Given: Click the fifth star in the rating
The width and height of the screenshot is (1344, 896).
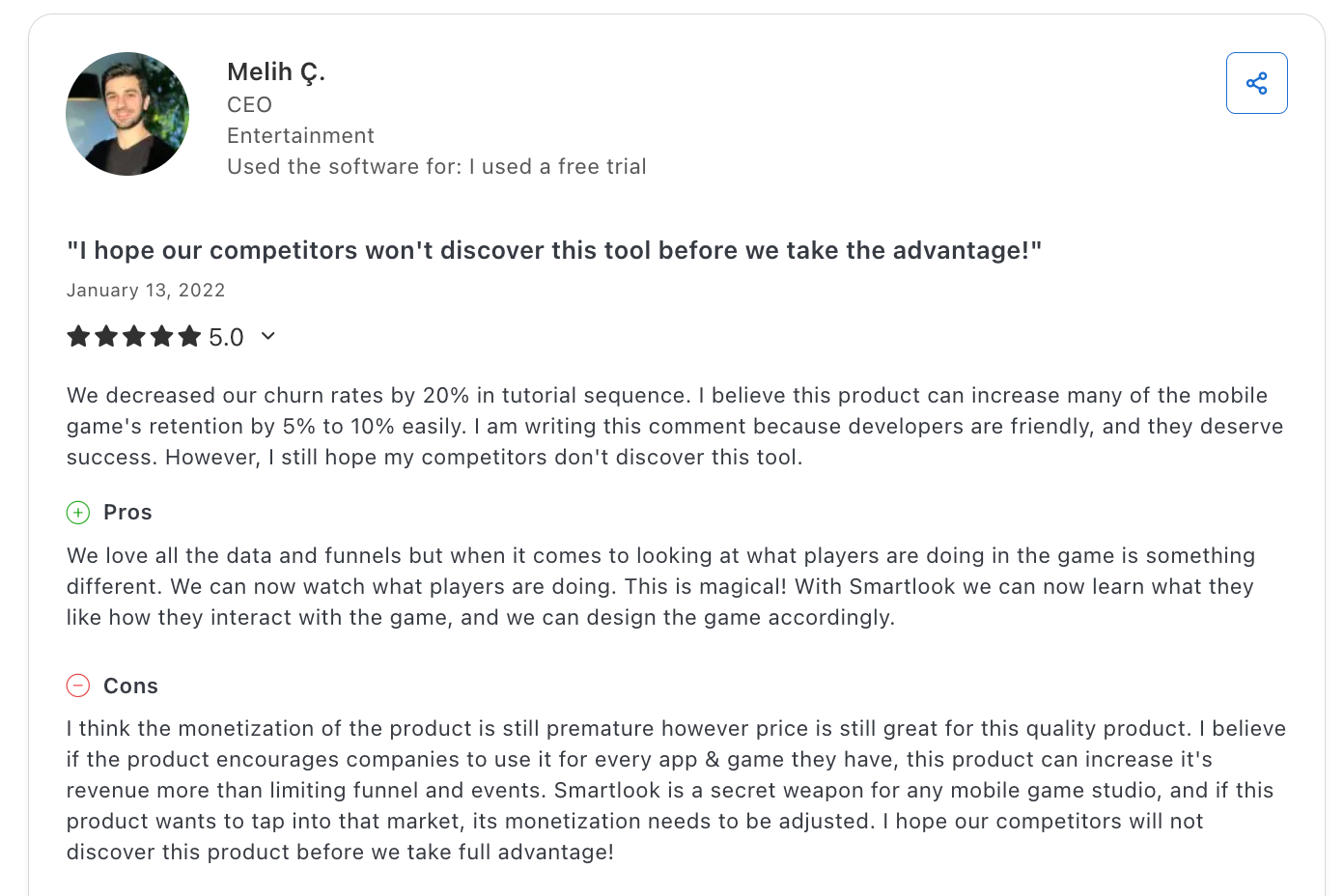Looking at the screenshot, I should (x=189, y=336).
